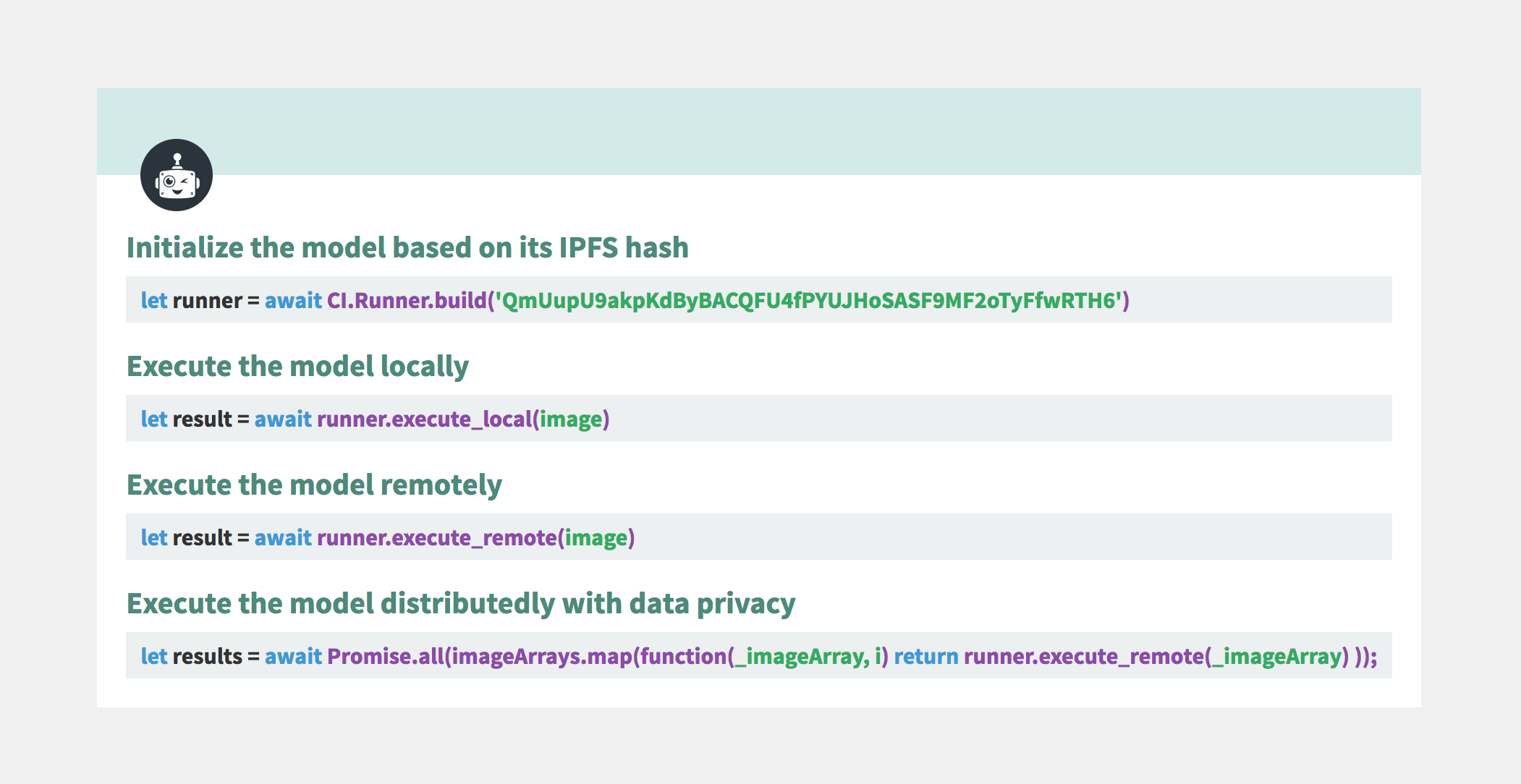This screenshot has width=1521, height=784.
Task: Click the 'let result' text in the remote execution line
Action: click(x=186, y=537)
